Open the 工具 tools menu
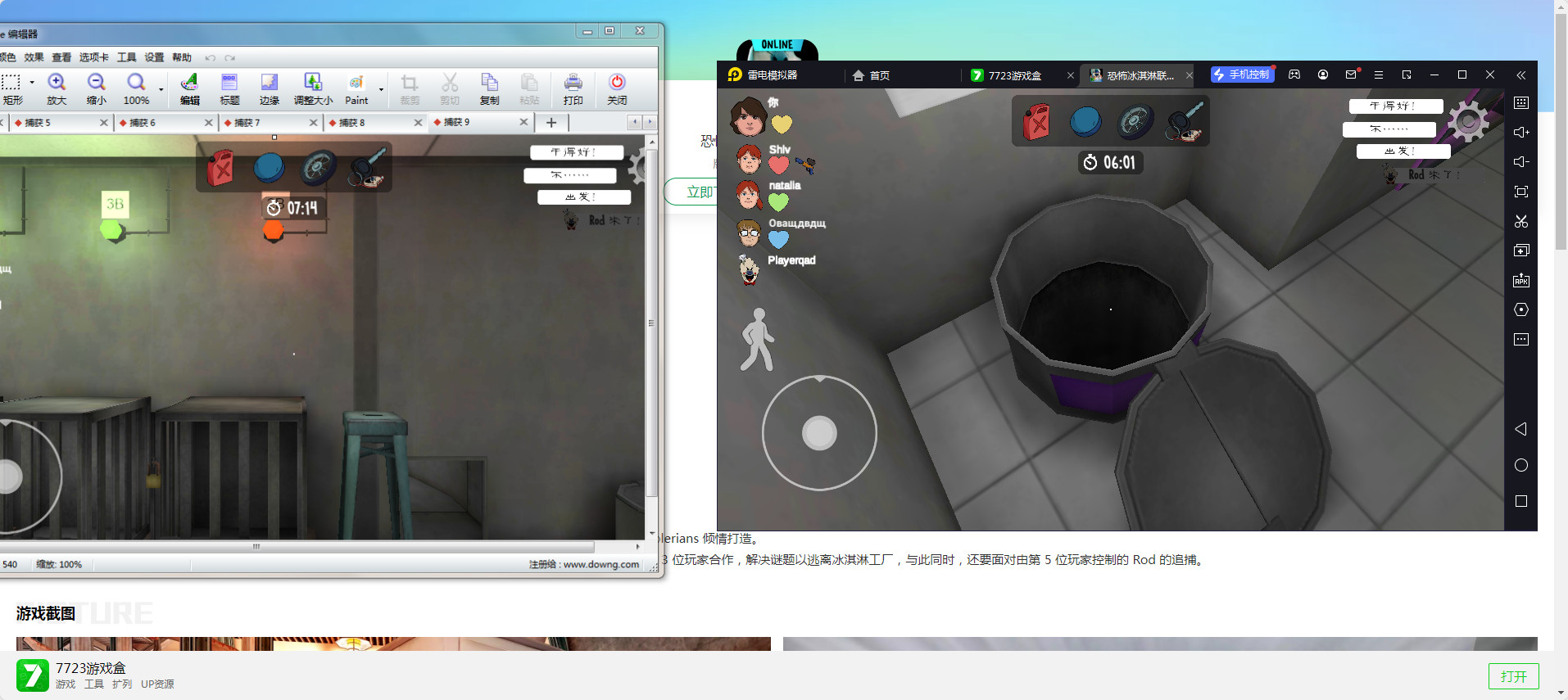This screenshot has width=1568, height=700. [x=126, y=57]
